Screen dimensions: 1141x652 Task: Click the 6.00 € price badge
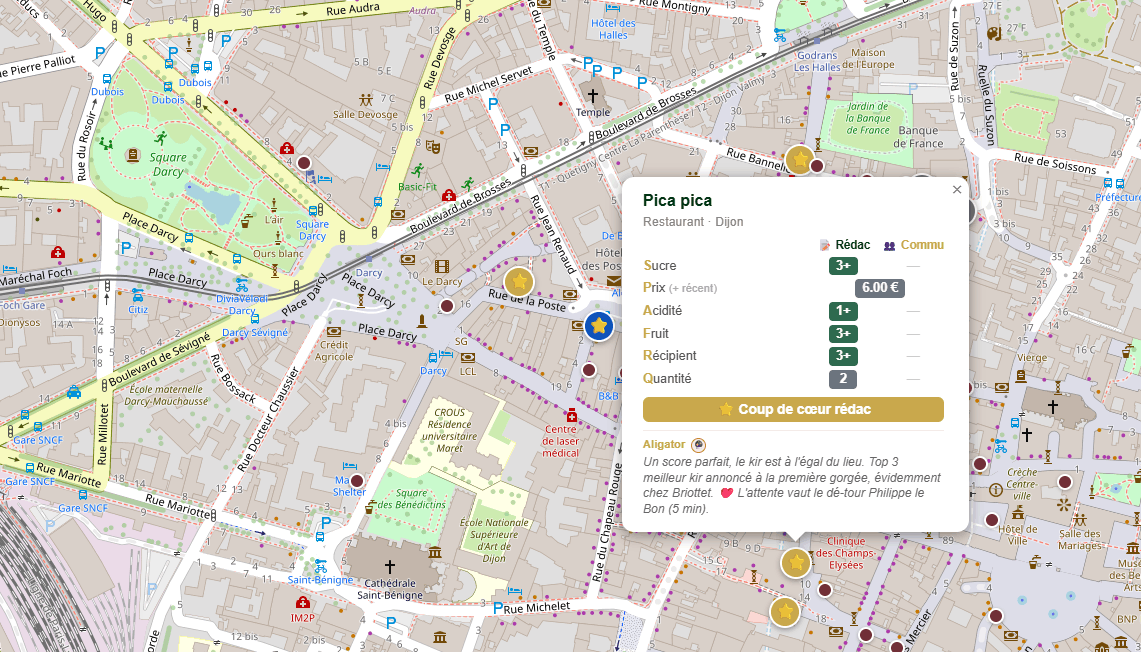click(880, 287)
